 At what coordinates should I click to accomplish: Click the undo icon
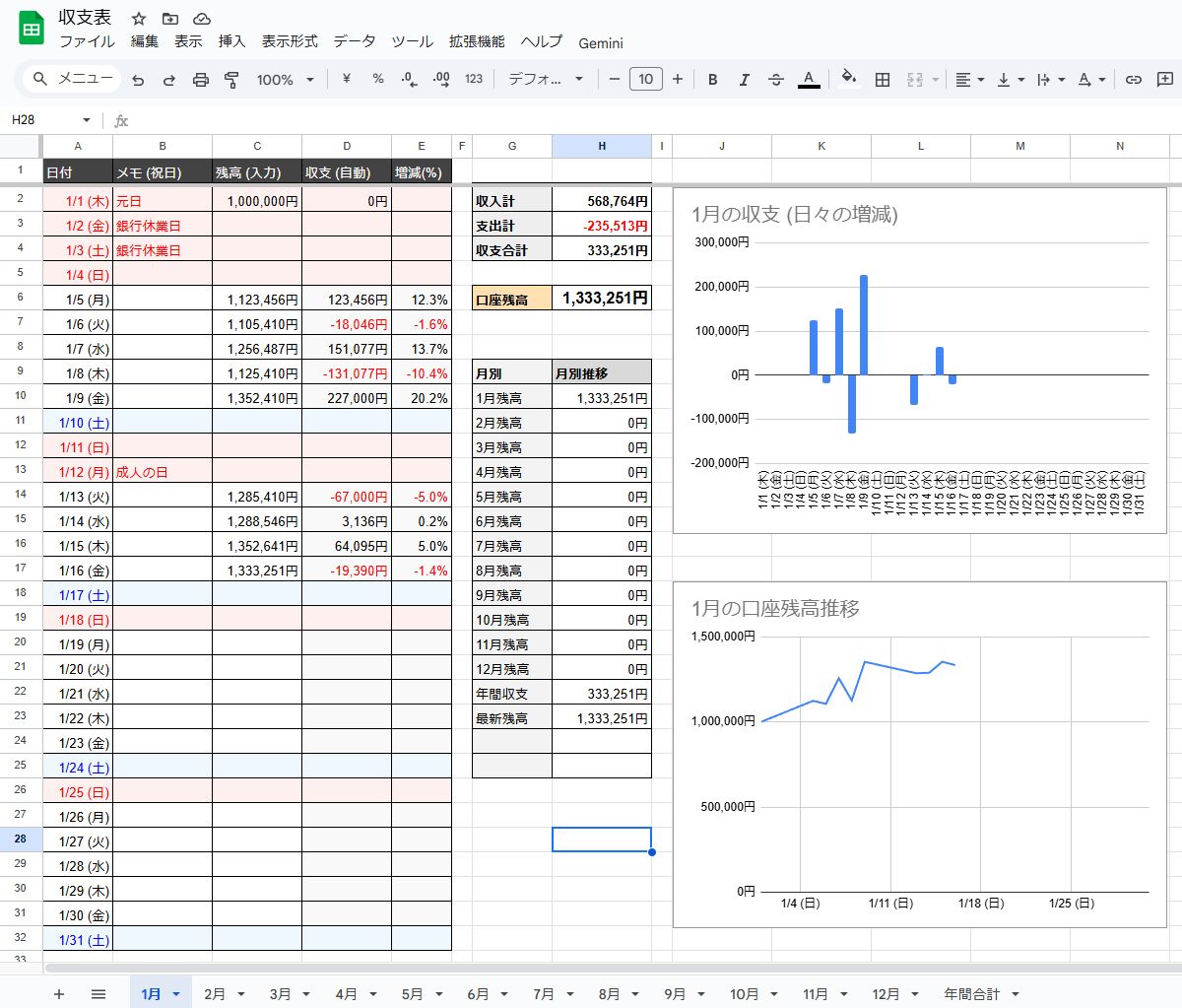[x=138, y=80]
